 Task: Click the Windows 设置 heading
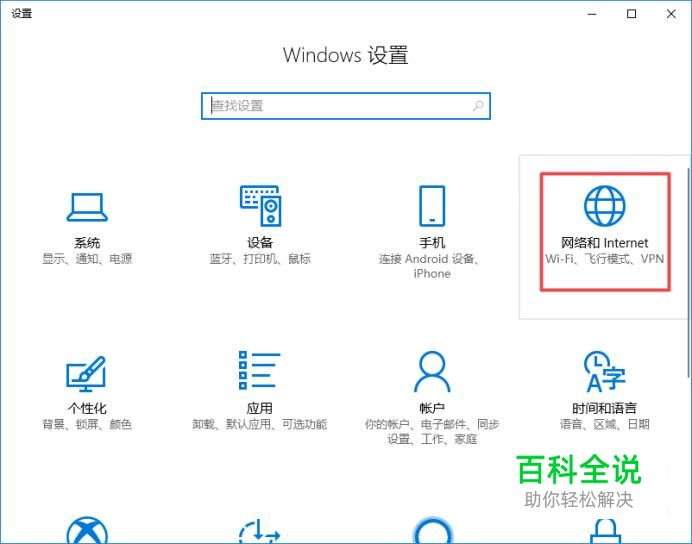(346, 55)
